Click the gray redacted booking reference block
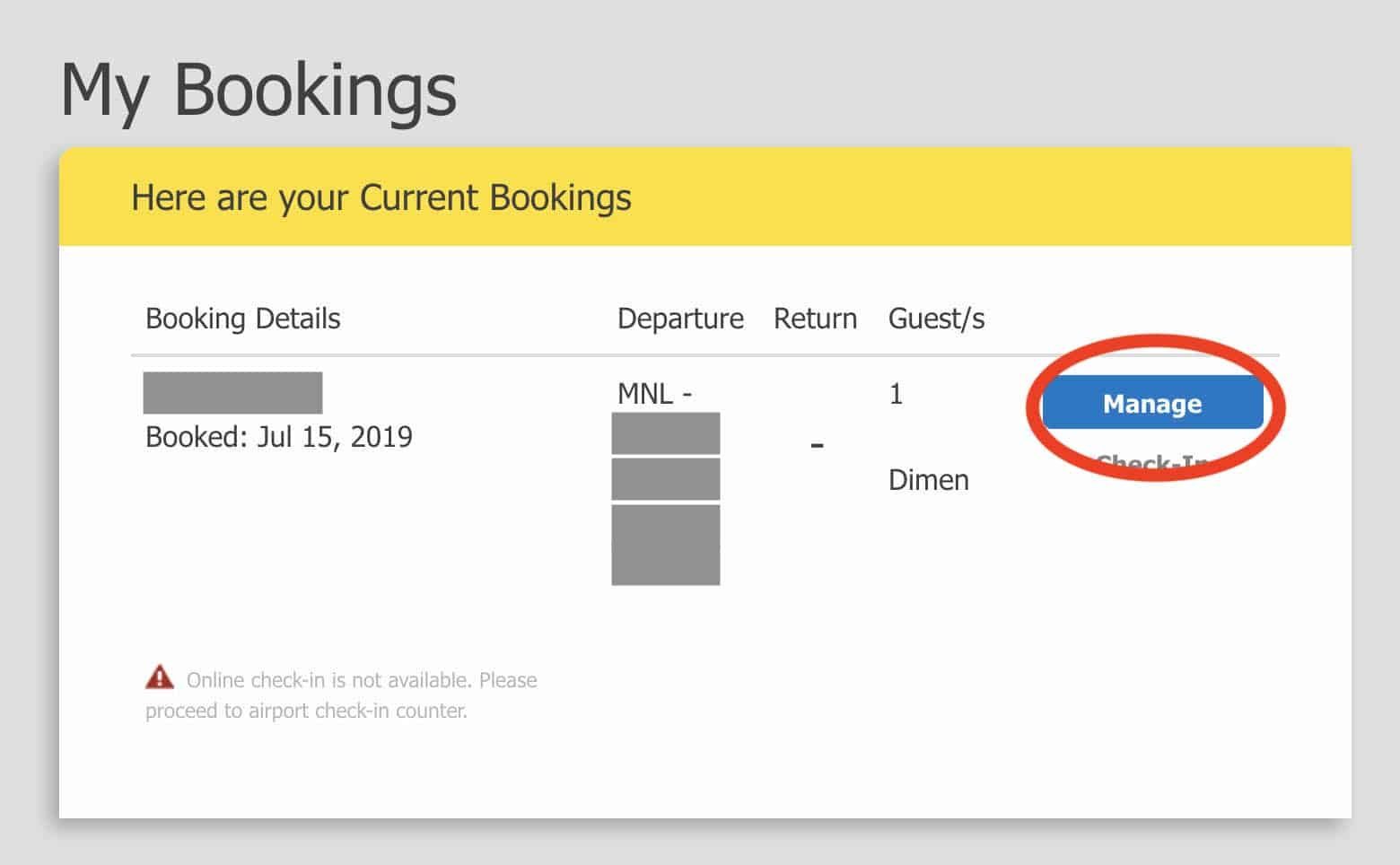1400x865 pixels. [x=233, y=392]
